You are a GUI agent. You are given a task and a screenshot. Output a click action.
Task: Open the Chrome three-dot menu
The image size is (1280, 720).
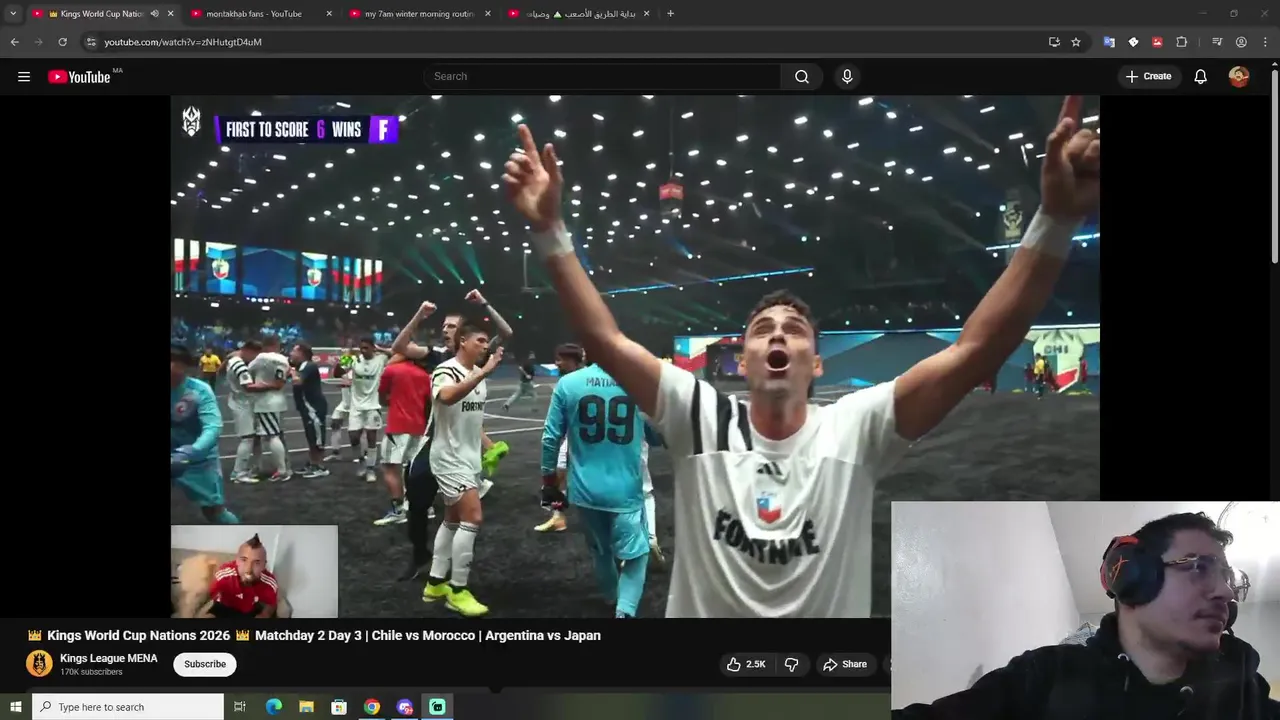tap(1265, 42)
